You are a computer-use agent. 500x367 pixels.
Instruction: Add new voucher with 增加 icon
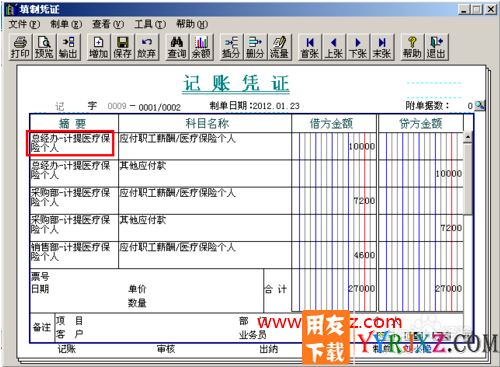coord(98,47)
